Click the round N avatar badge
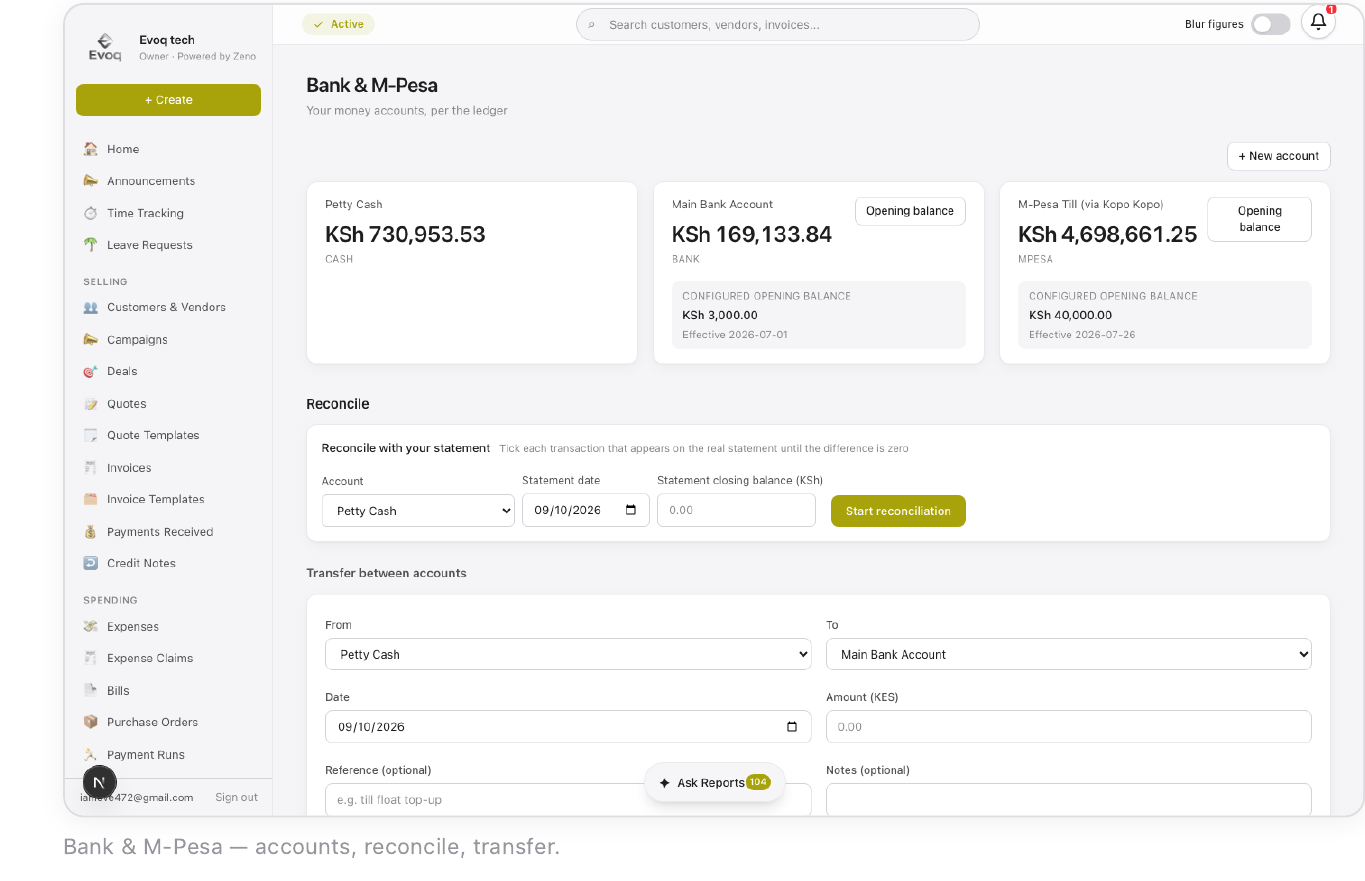 (99, 783)
